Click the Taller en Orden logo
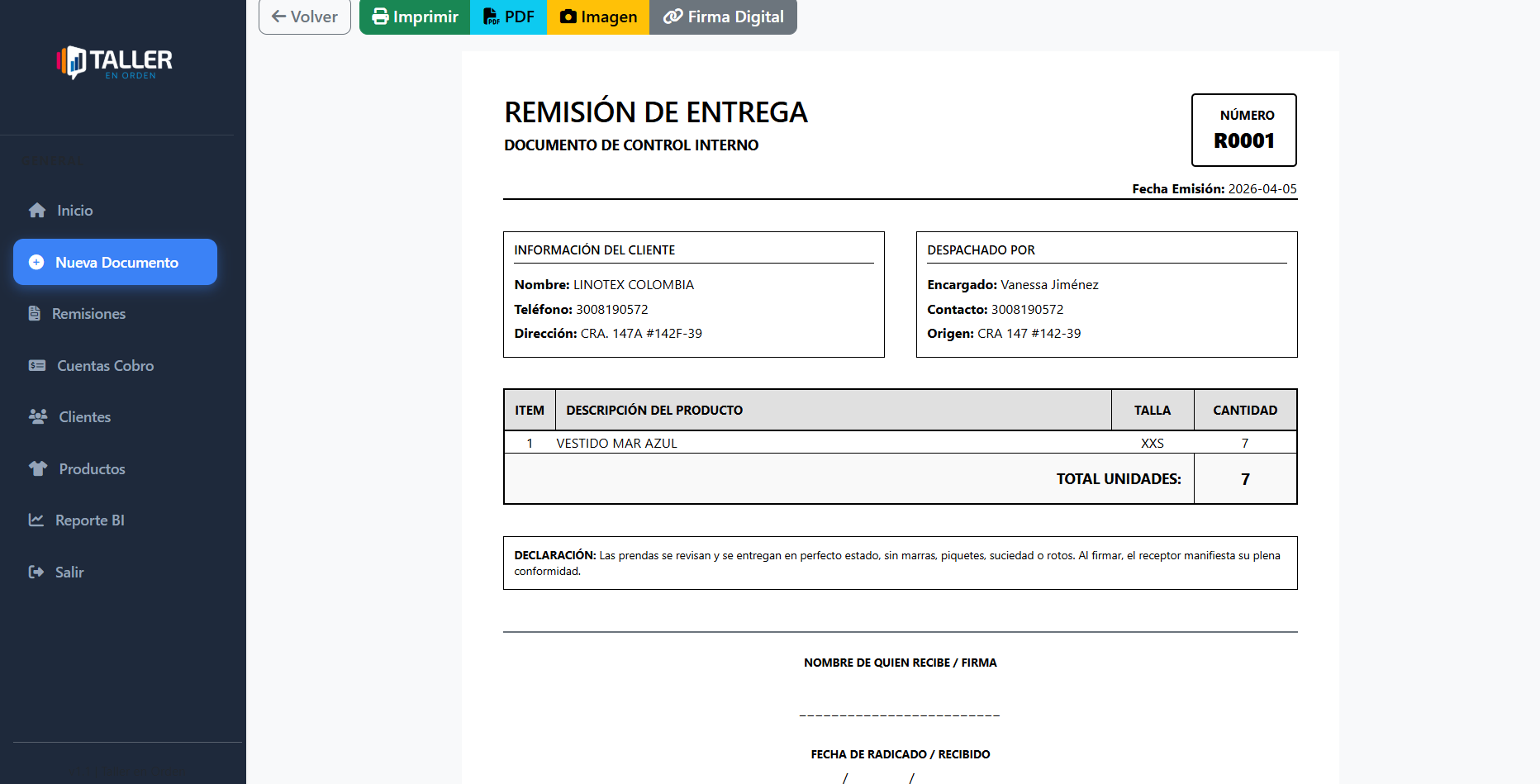The height and width of the screenshot is (784, 1540). click(115, 62)
